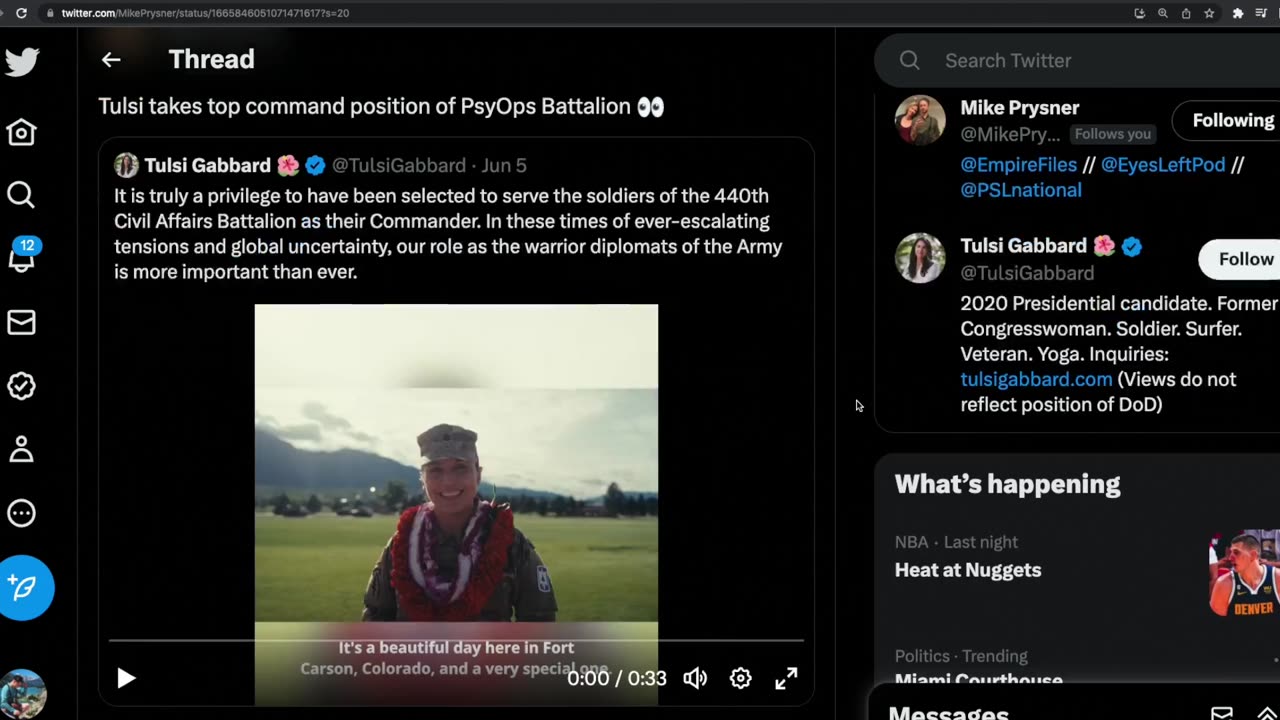Viewport: 1280px width, 720px height.
Task: Open the Home icon in sidebar
Action: coord(21,132)
